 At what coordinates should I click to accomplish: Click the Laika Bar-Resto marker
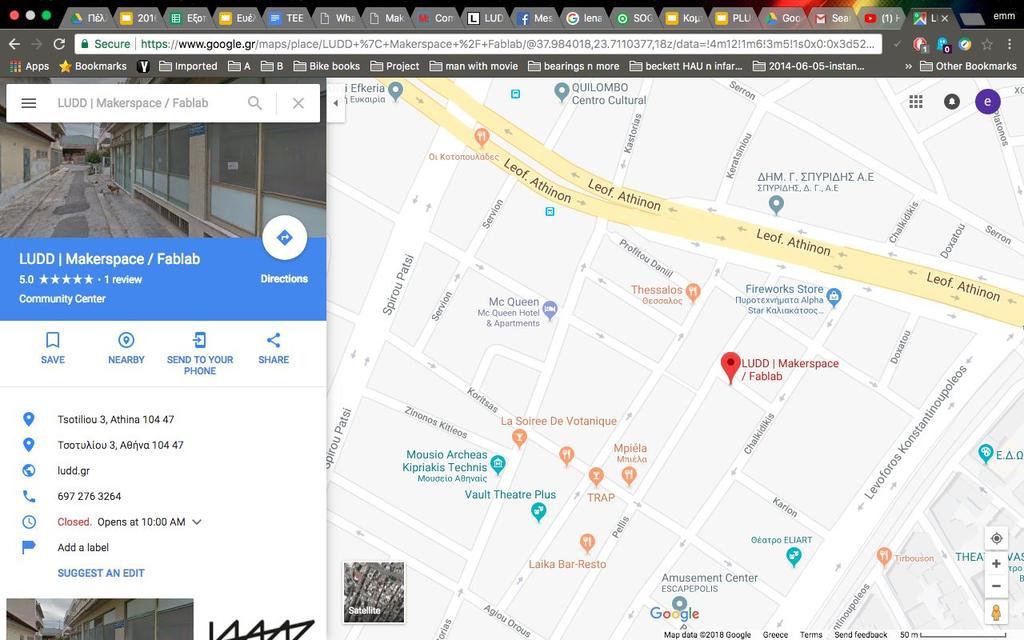[x=587, y=542]
